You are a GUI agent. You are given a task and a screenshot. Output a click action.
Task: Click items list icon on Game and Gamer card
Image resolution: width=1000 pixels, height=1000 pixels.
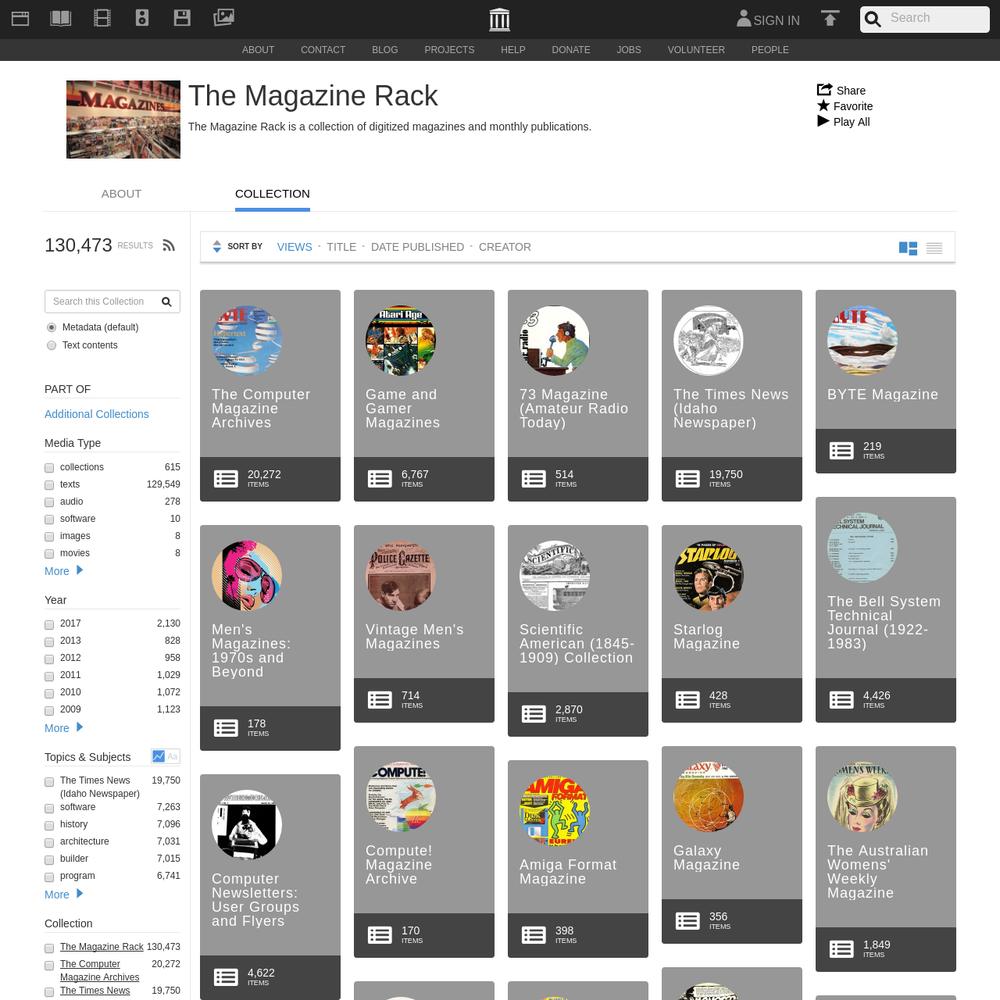click(x=379, y=479)
